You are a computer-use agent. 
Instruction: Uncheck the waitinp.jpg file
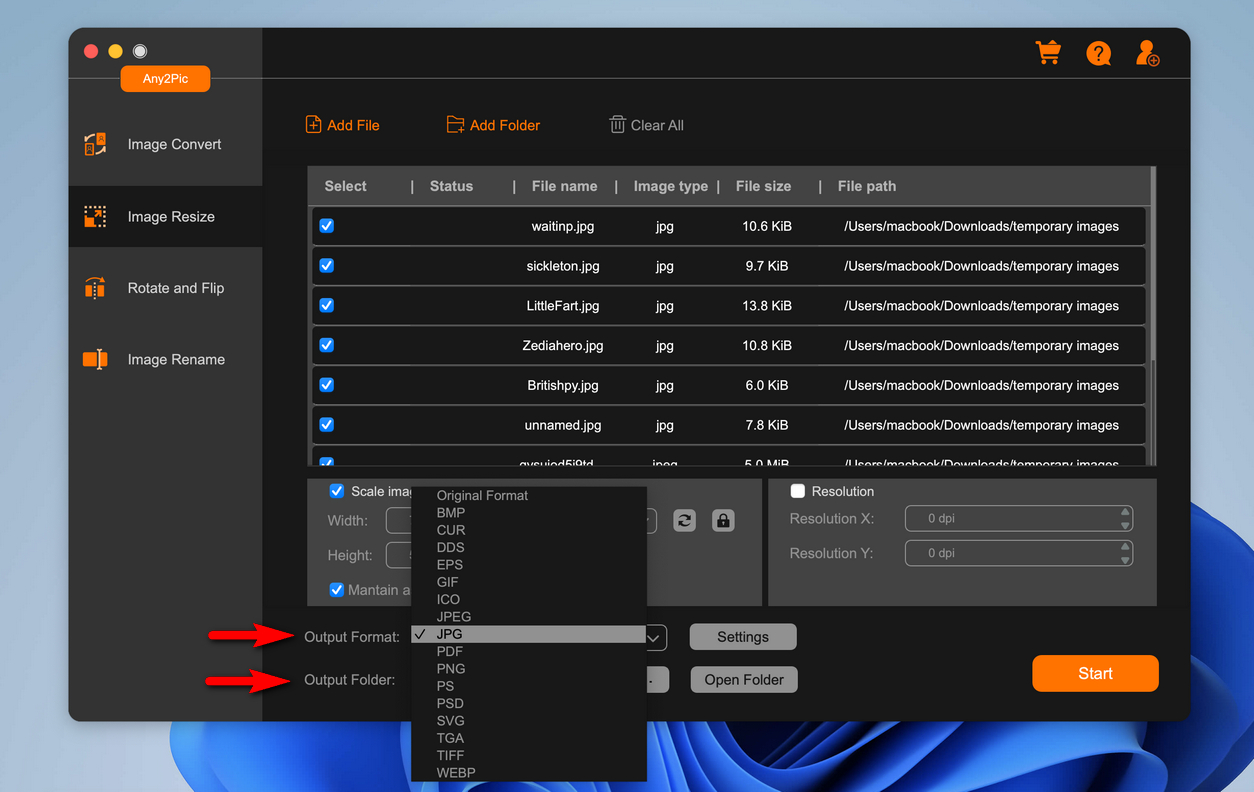coord(326,226)
